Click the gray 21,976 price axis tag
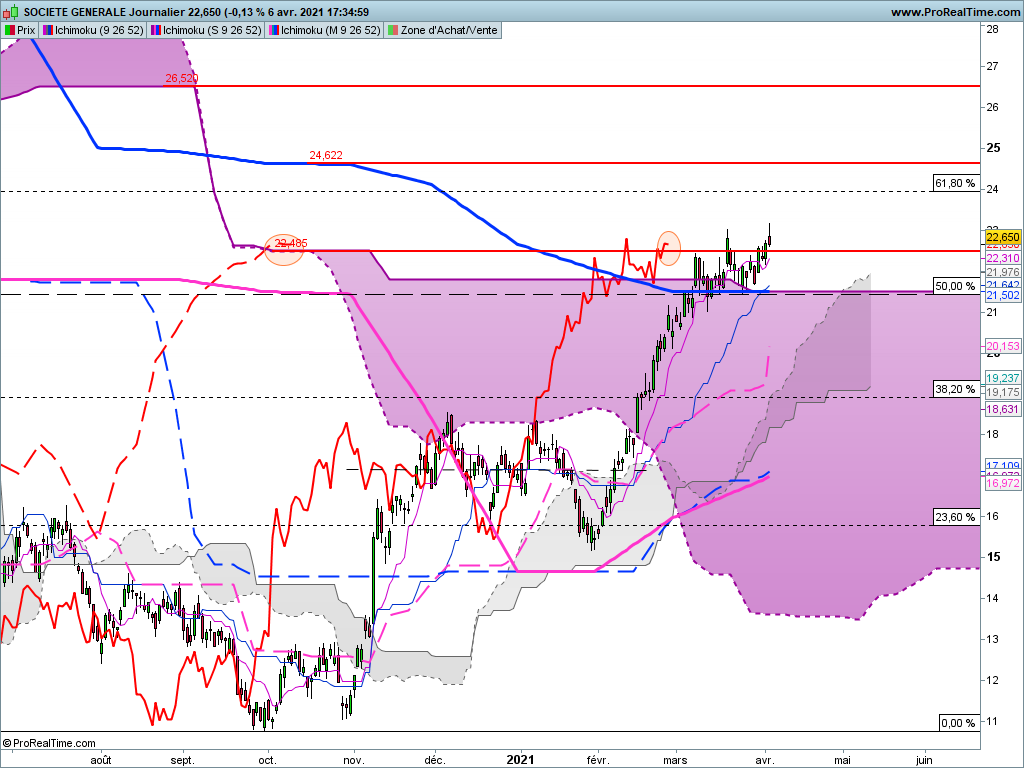Screen dimensions: 1024x768 coord(1002,272)
